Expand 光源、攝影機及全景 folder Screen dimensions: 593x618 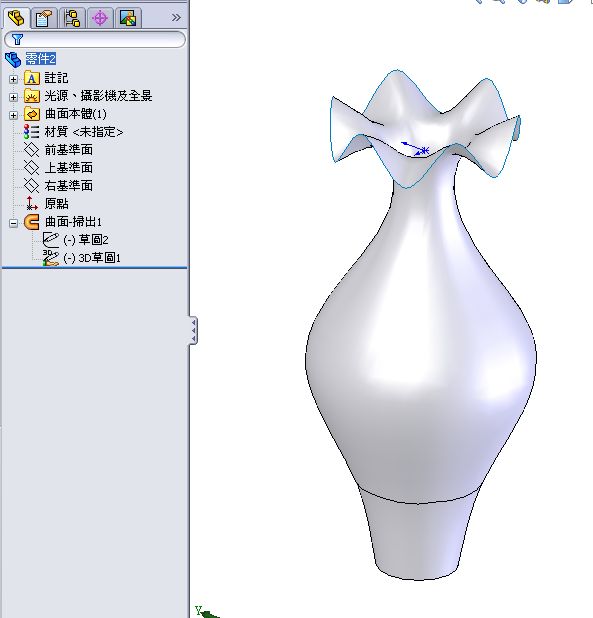[13, 97]
